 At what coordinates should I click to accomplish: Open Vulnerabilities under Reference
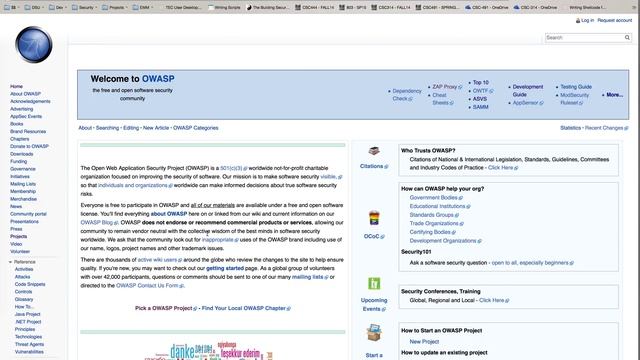tap(29, 352)
